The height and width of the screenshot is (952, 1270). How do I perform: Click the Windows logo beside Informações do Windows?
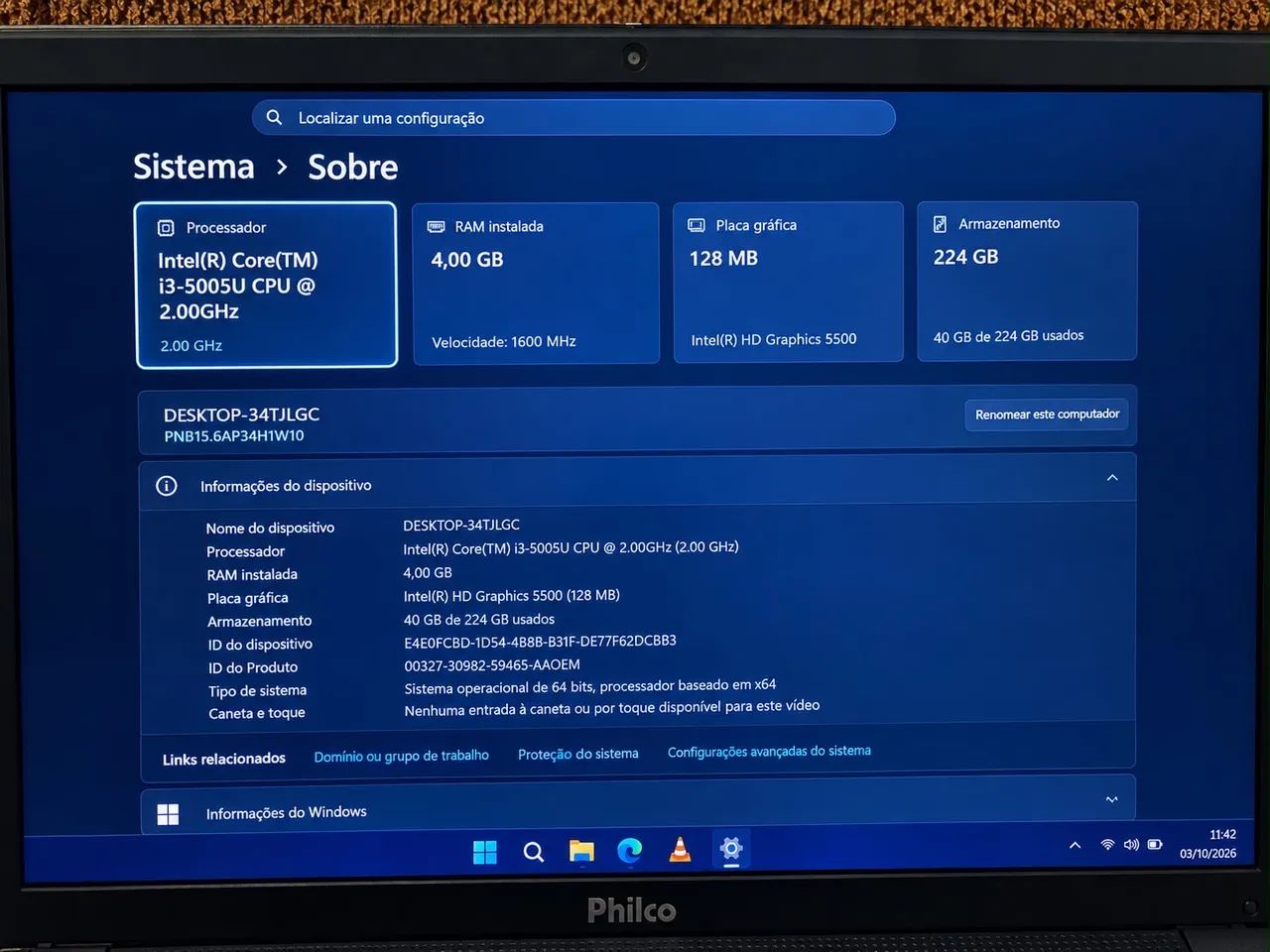pyautogui.click(x=169, y=814)
